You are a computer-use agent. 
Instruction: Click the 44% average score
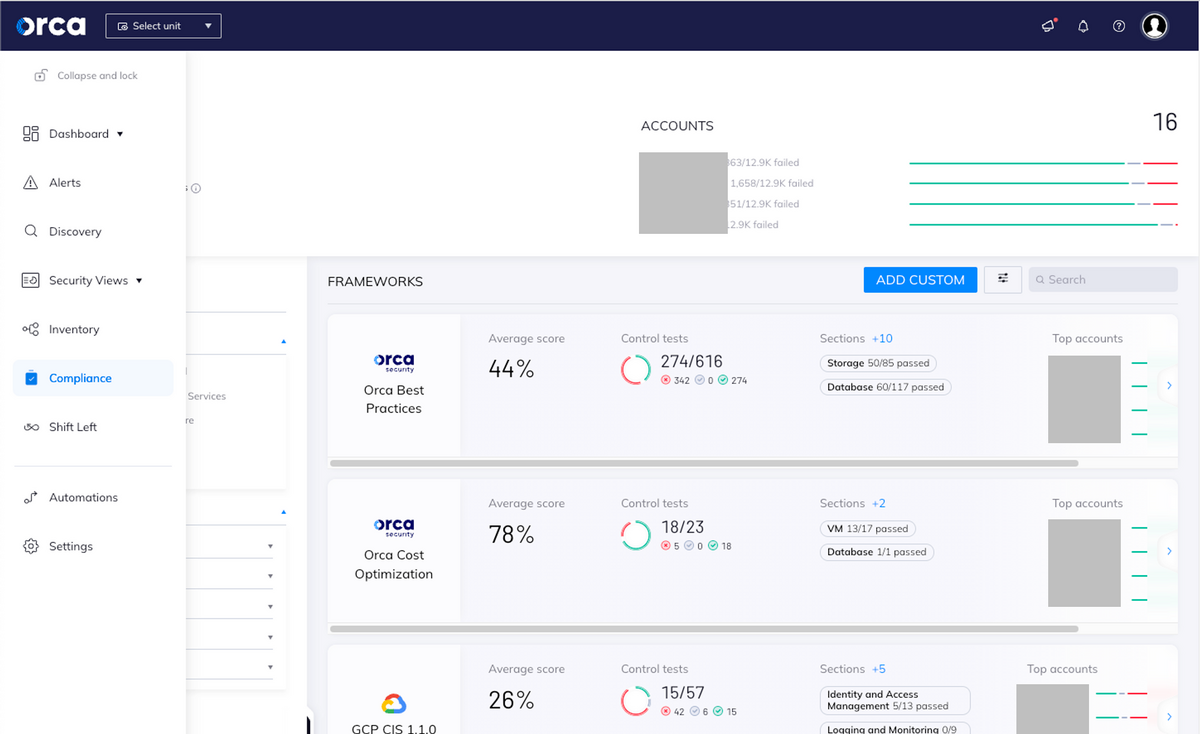511,370
